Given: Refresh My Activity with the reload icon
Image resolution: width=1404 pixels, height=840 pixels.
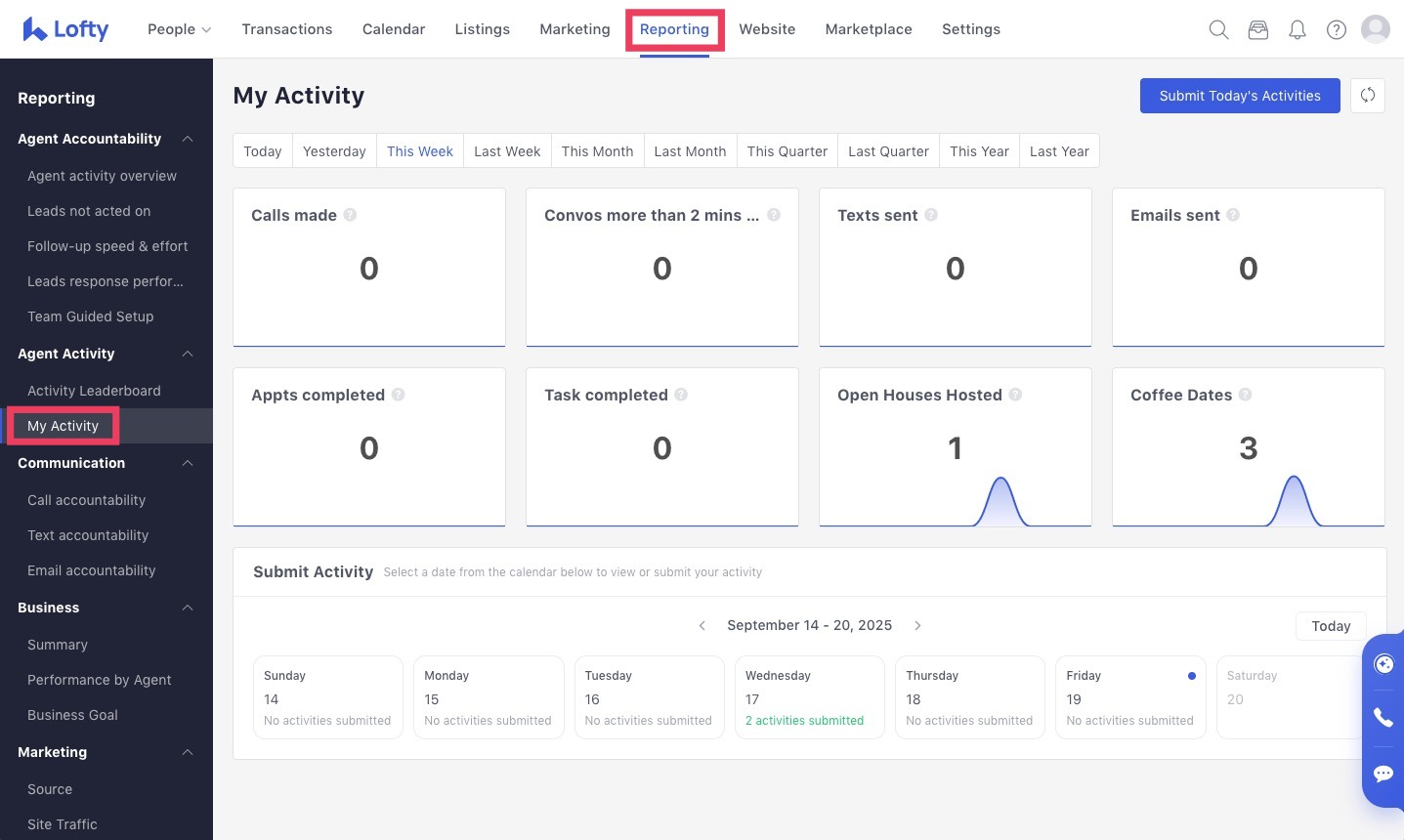Looking at the screenshot, I should (1368, 95).
